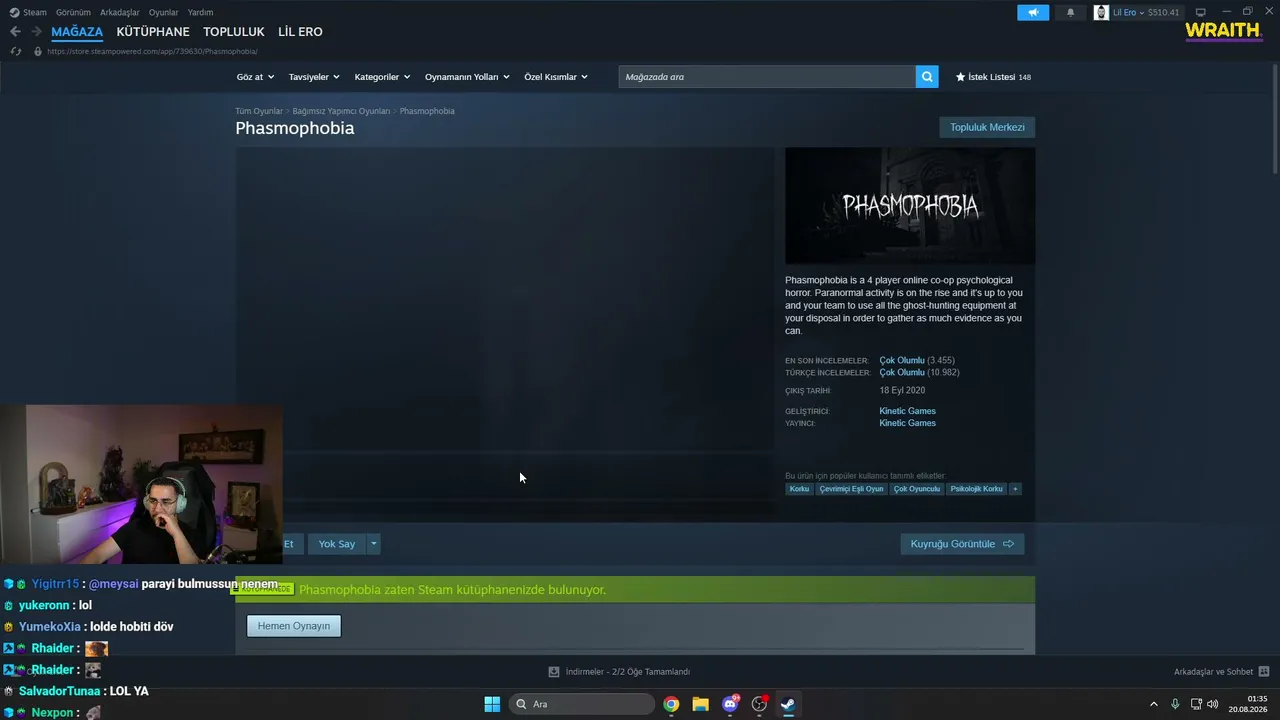Image resolution: width=1280 pixels, height=720 pixels.
Task: Open the Oynamanın Yolları dropdown
Action: 467,77
